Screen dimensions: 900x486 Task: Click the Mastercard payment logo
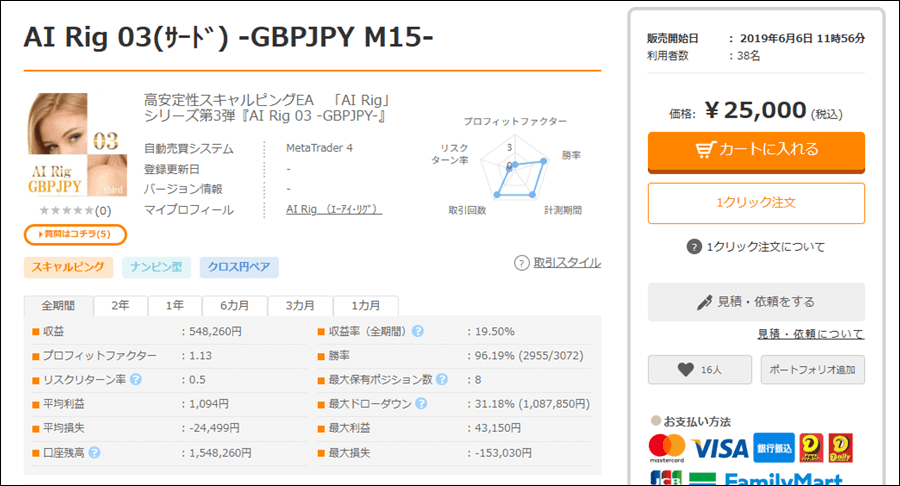[667, 448]
